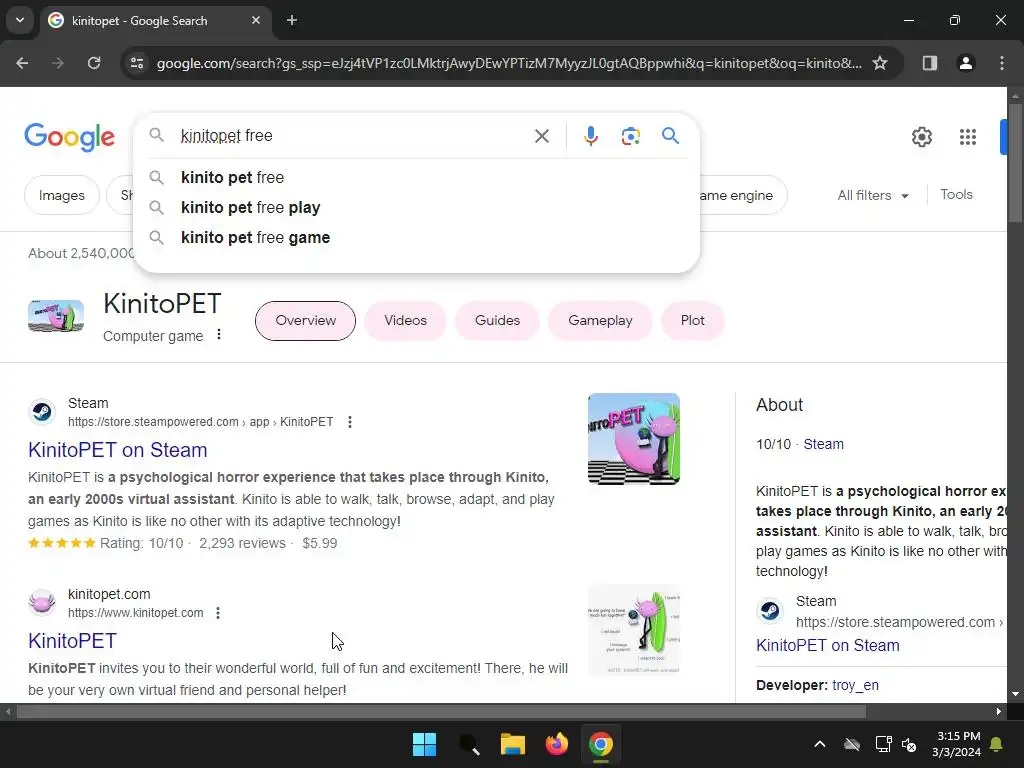The width and height of the screenshot is (1024, 768).
Task: Select the Videos tab
Action: [x=405, y=321]
